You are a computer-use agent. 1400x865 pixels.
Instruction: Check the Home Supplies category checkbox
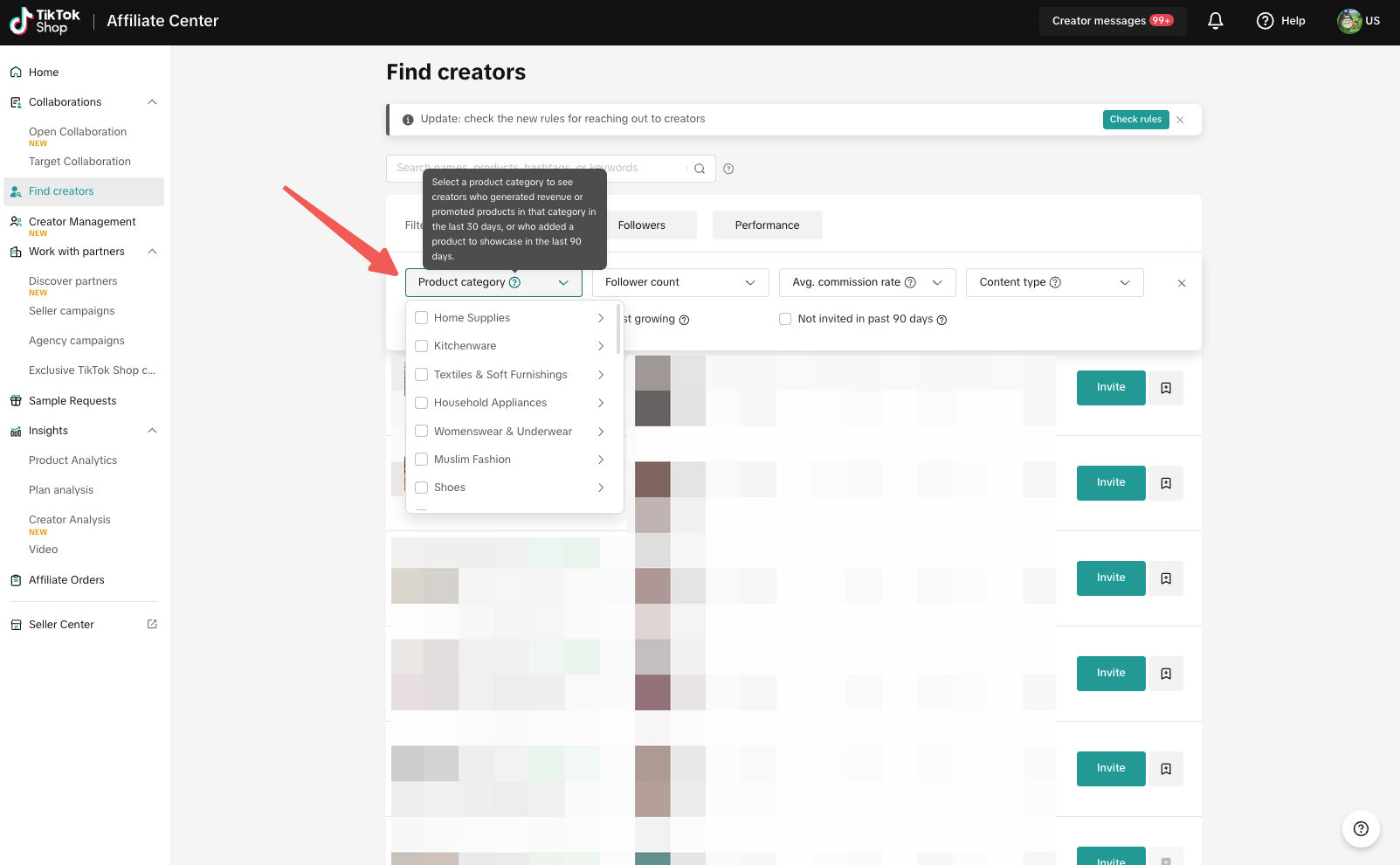tap(422, 318)
